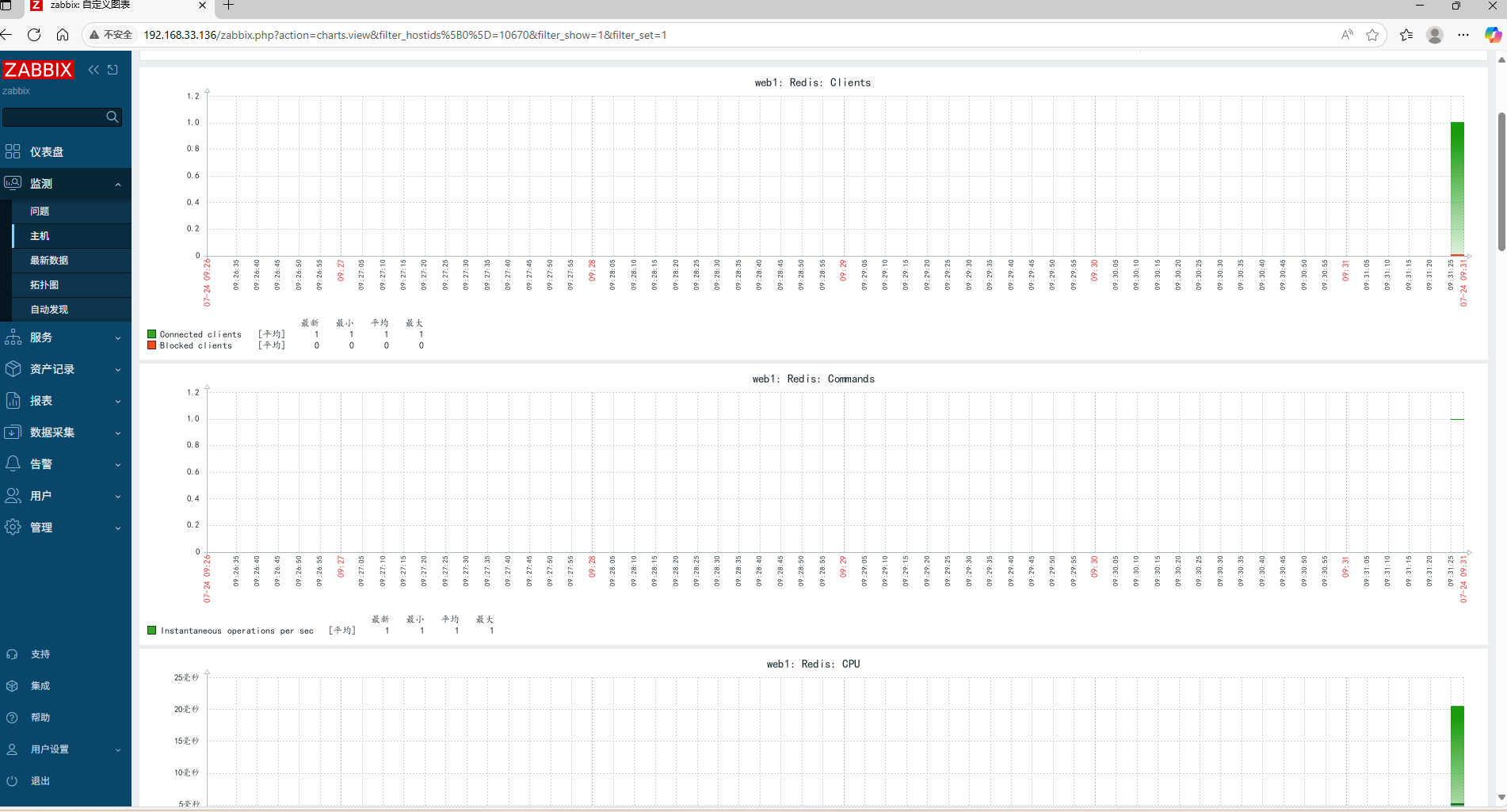Open the 服务 services section

(41, 337)
